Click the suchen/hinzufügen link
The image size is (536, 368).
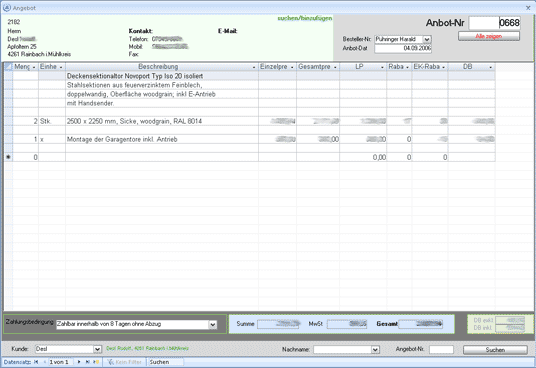click(x=305, y=18)
